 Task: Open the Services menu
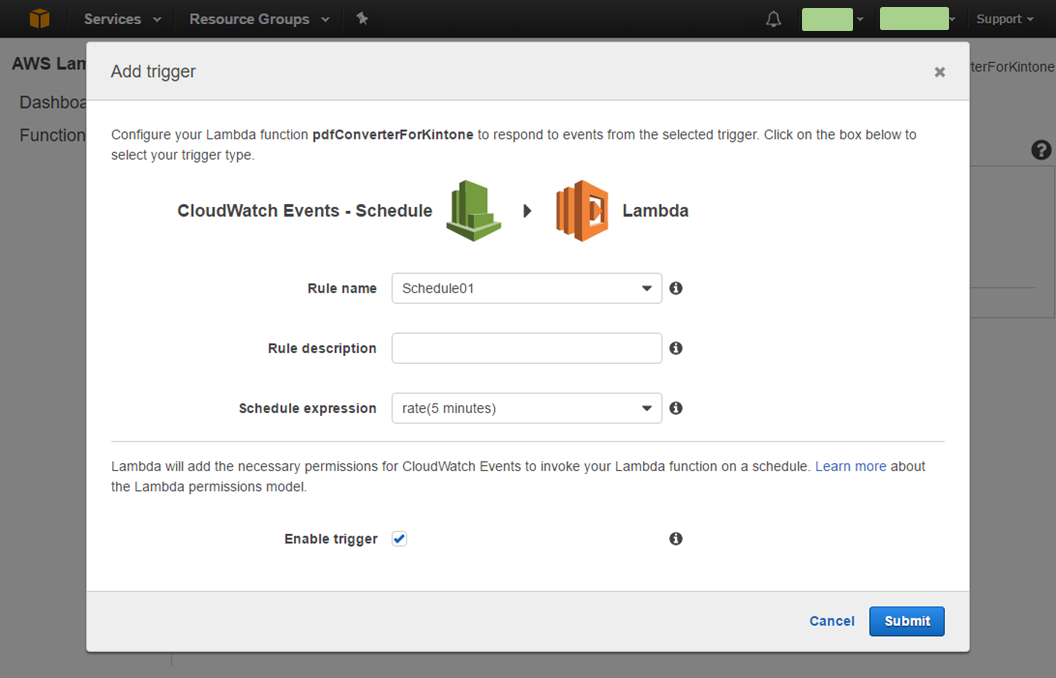(122, 19)
